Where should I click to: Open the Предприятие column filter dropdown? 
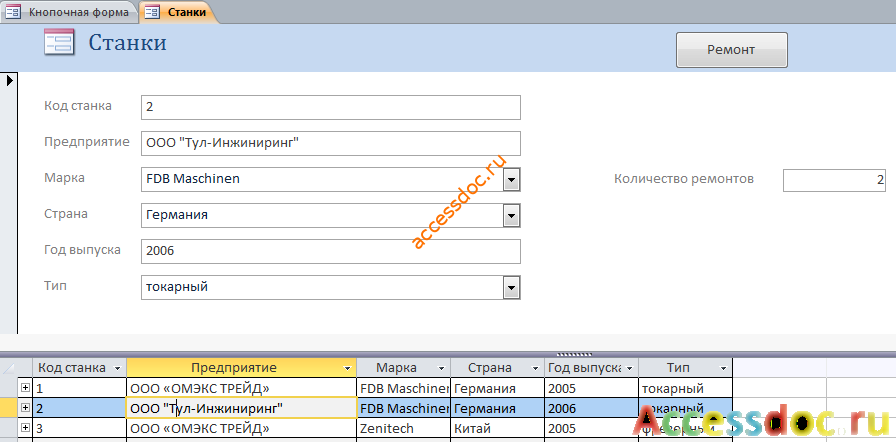pyautogui.click(x=347, y=368)
